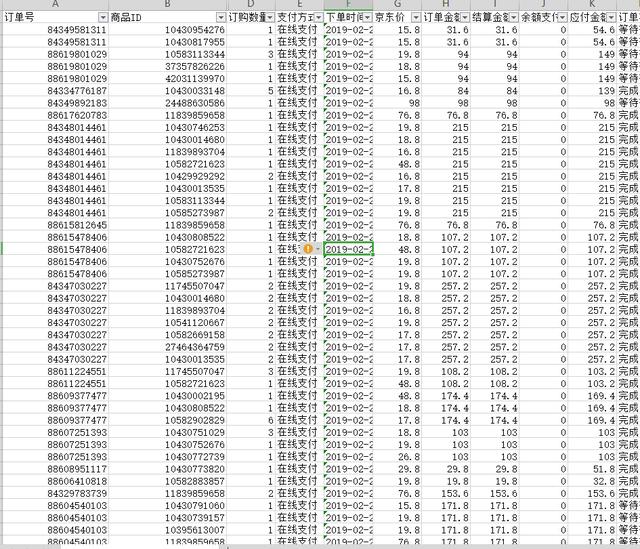Viewport: 640px width, 549px height.
Task: Open the 支付方式 filter dropdown
Action: click(319, 18)
